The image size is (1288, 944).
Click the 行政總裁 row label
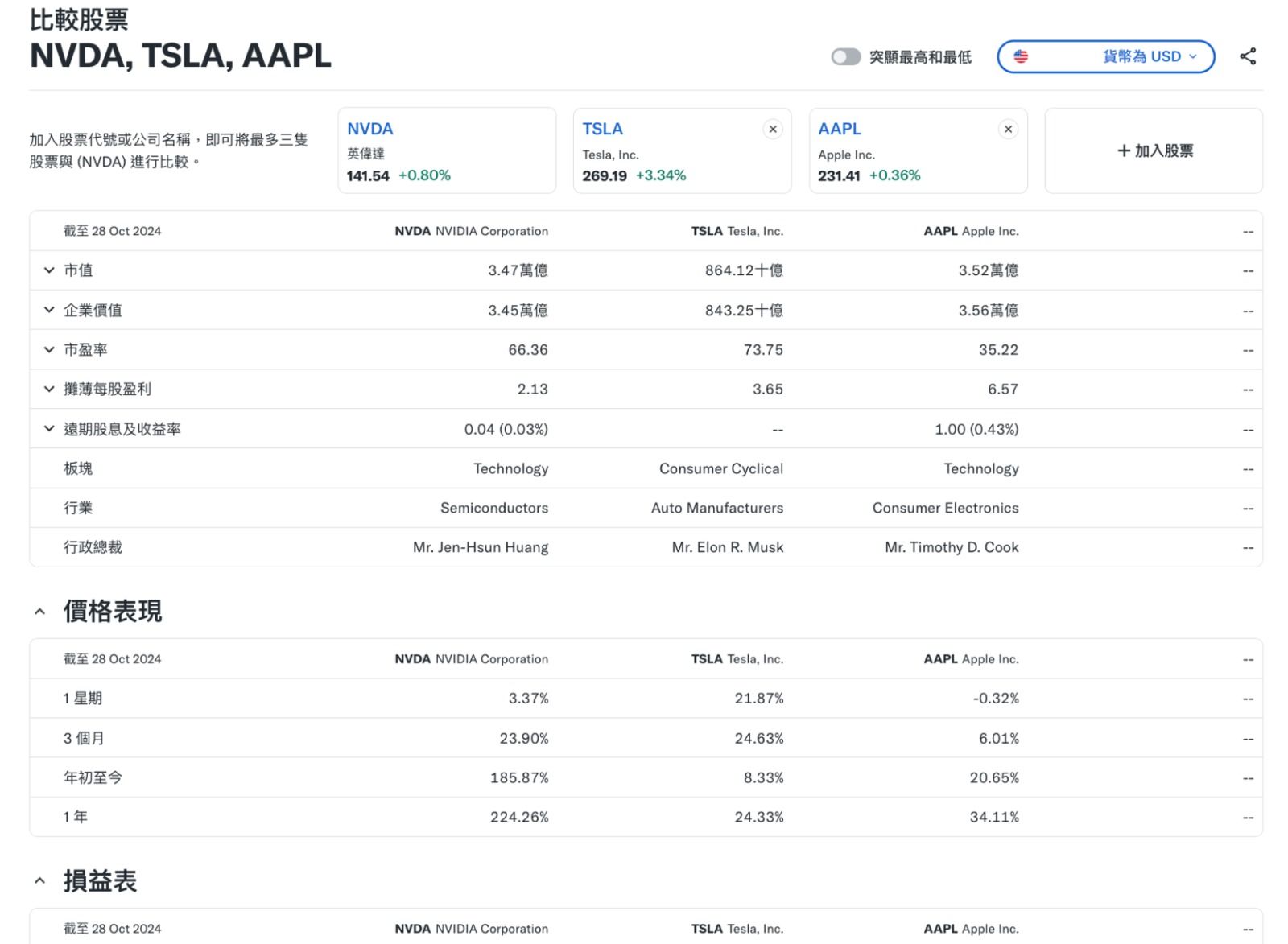pos(93,547)
